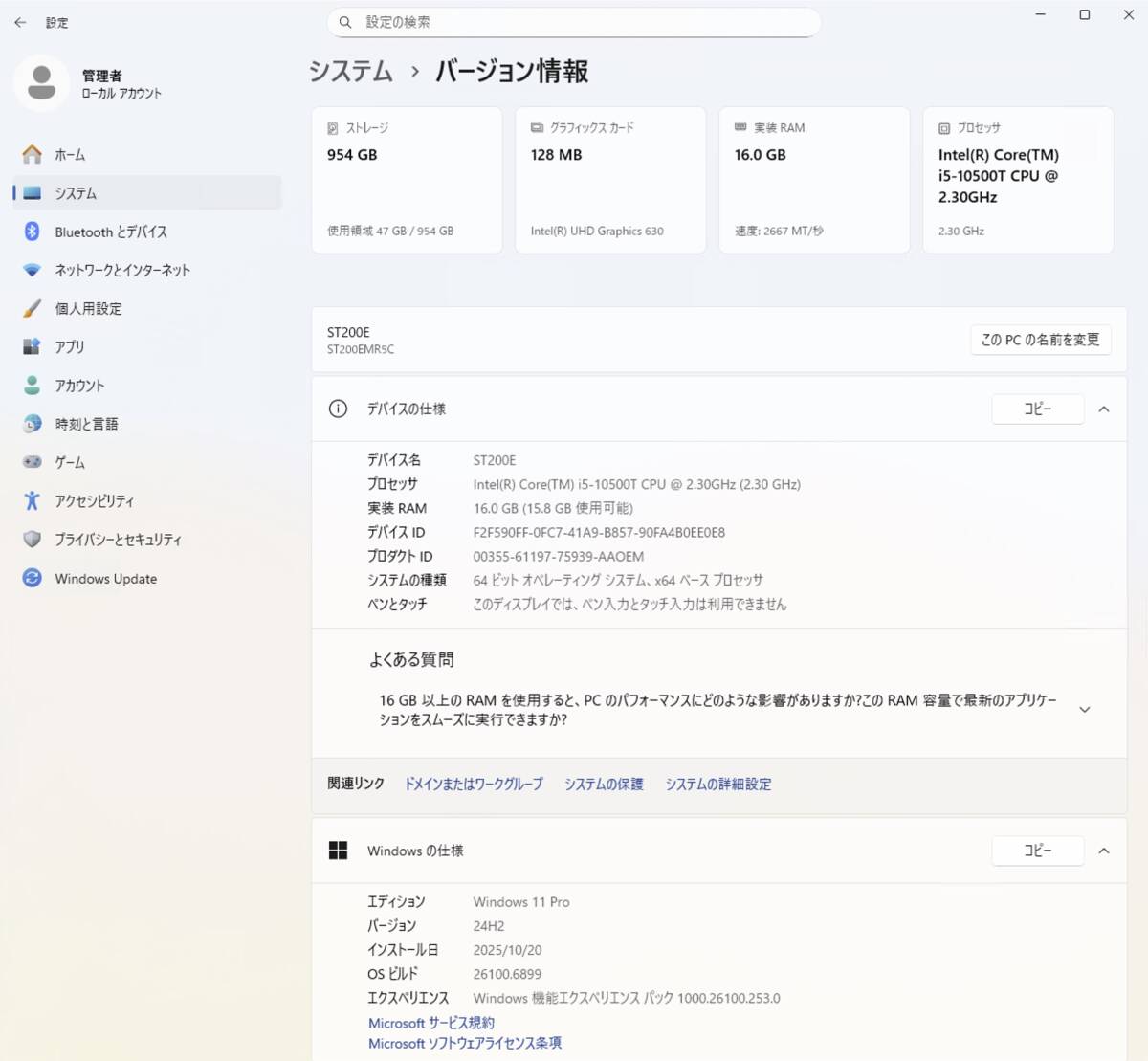Copy device specs with コピー button

point(1037,409)
